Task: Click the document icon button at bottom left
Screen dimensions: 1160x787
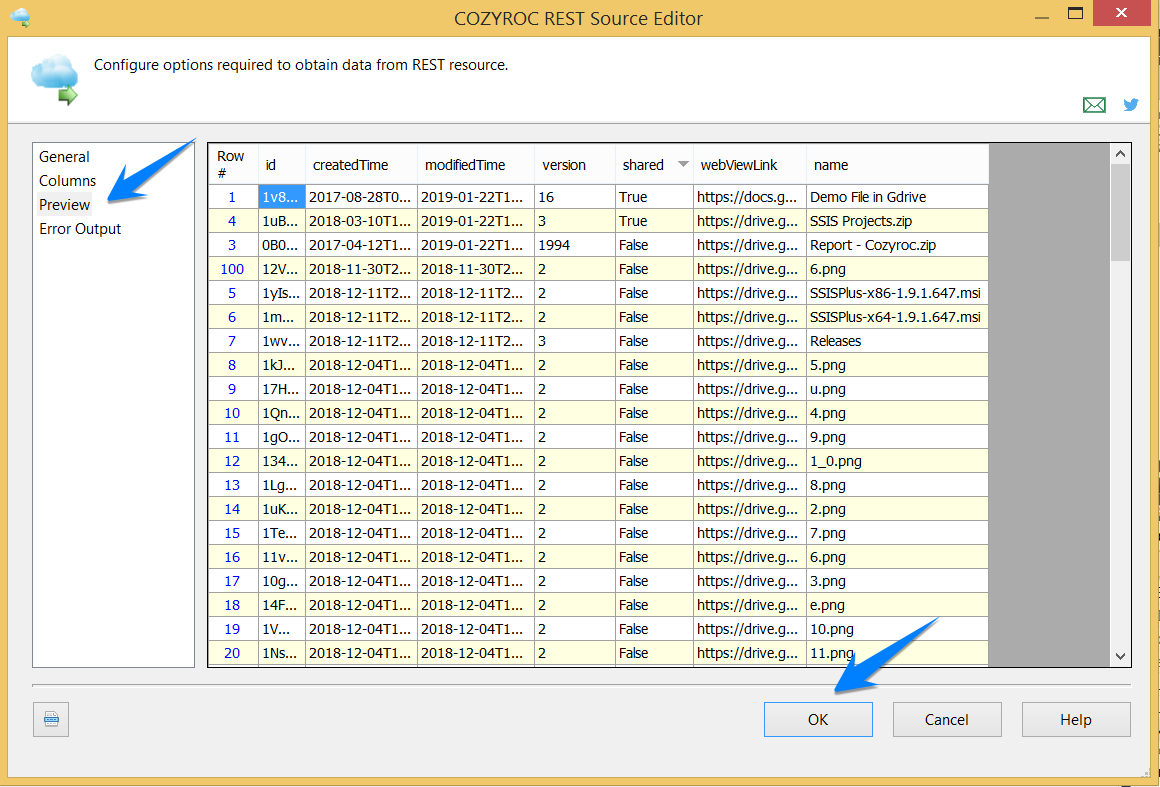Action: tap(51, 719)
